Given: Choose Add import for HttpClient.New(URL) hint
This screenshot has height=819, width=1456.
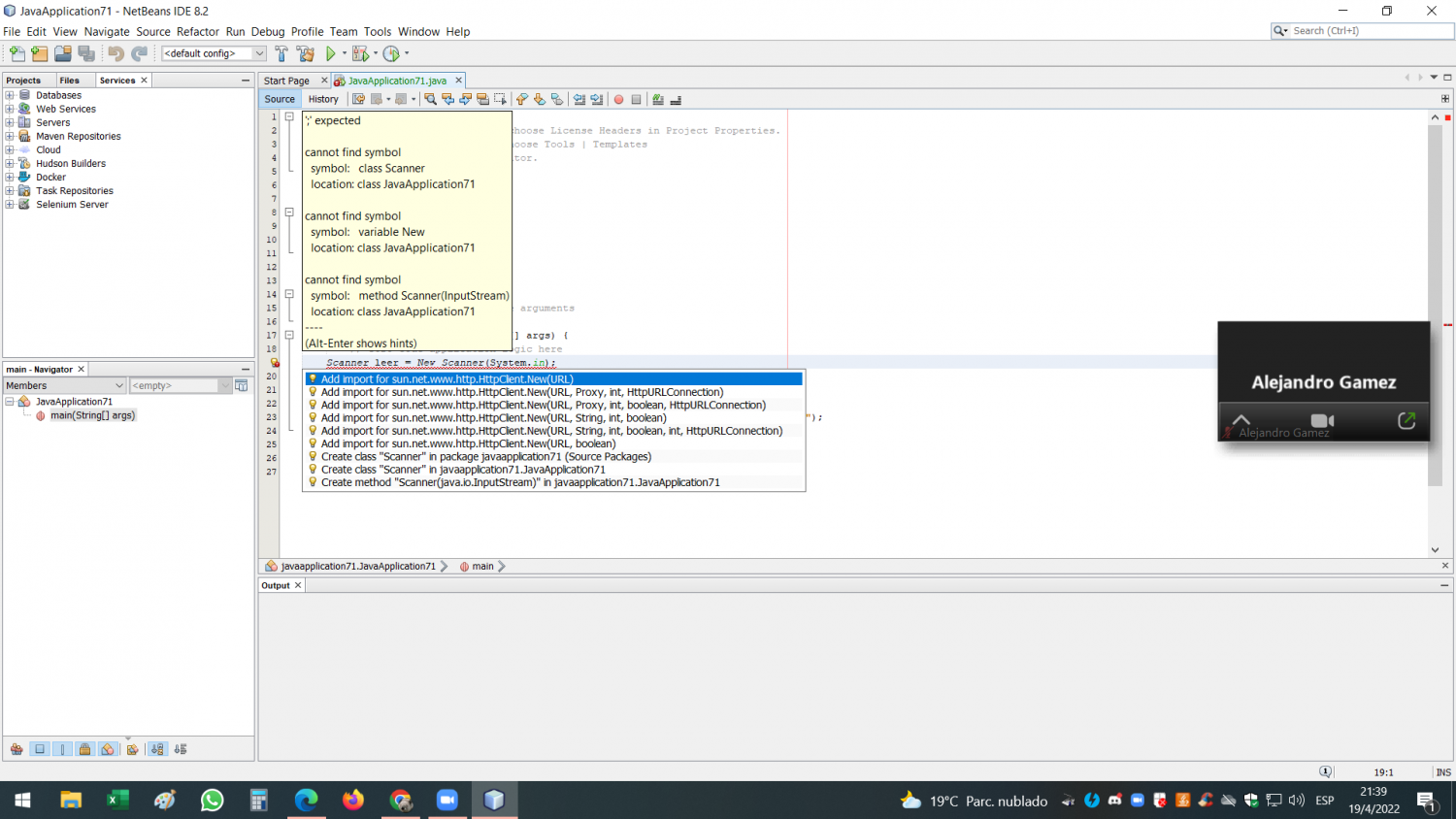Looking at the screenshot, I should [554, 379].
